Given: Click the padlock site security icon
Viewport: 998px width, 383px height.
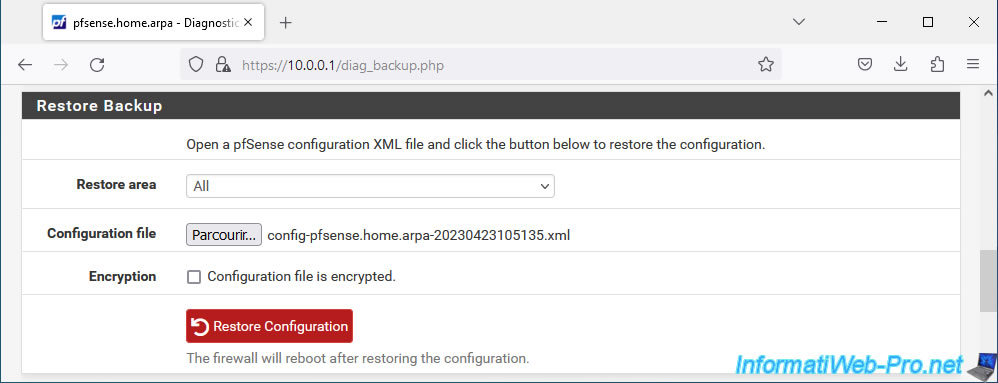Looking at the screenshot, I should 222,64.
